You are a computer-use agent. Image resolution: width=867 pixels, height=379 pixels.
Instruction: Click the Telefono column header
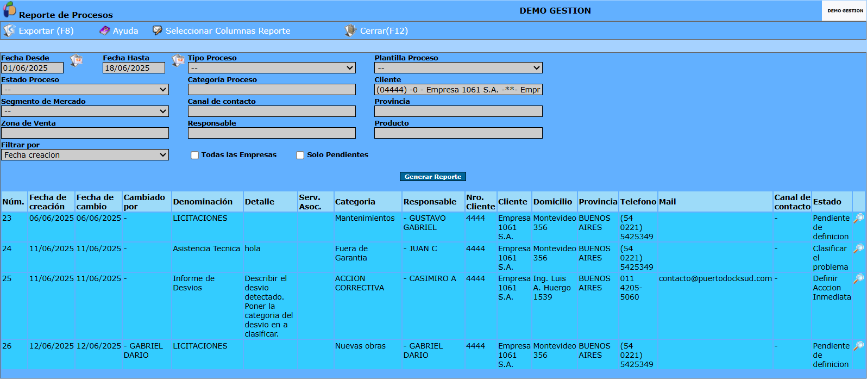[638, 202]
